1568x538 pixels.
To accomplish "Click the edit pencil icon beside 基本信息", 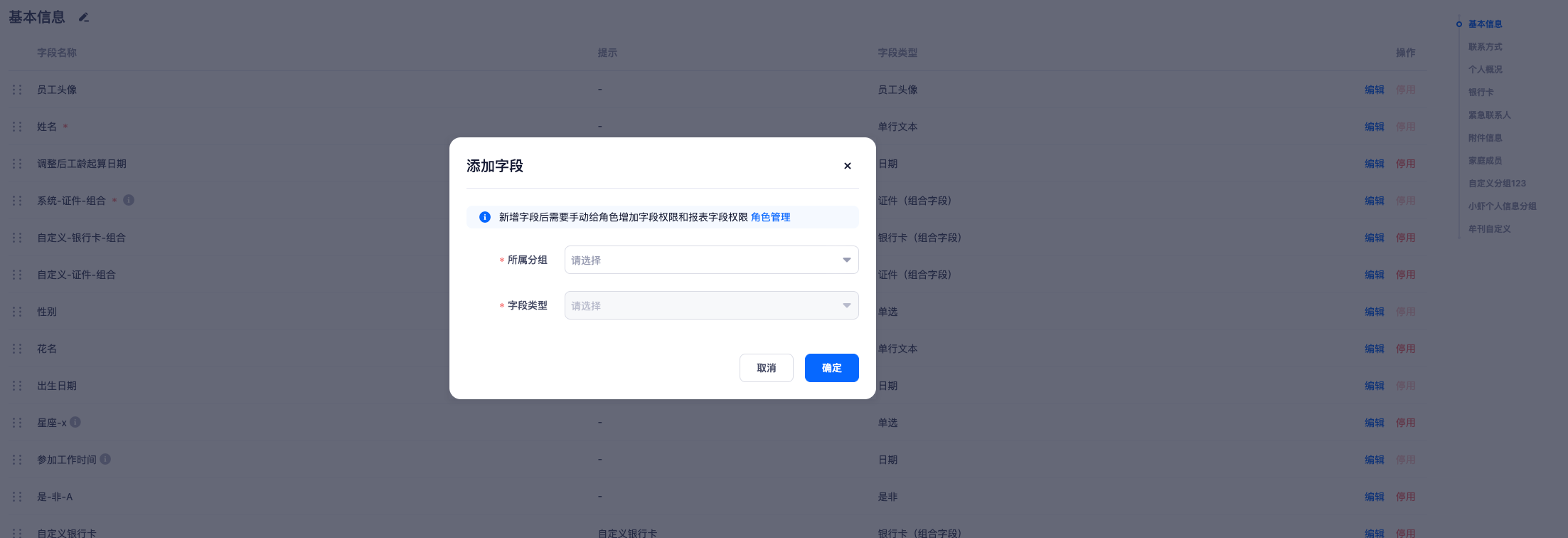I will click(x=84, y=18).
